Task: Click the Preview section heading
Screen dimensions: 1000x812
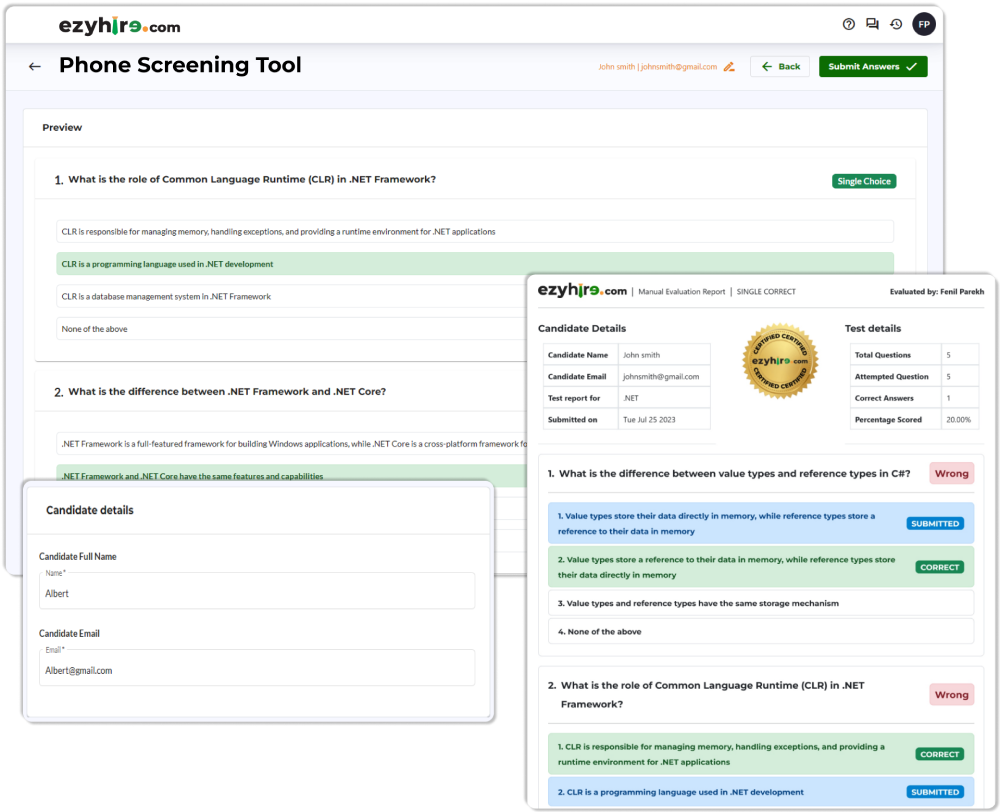Action: tap(62, 128)
